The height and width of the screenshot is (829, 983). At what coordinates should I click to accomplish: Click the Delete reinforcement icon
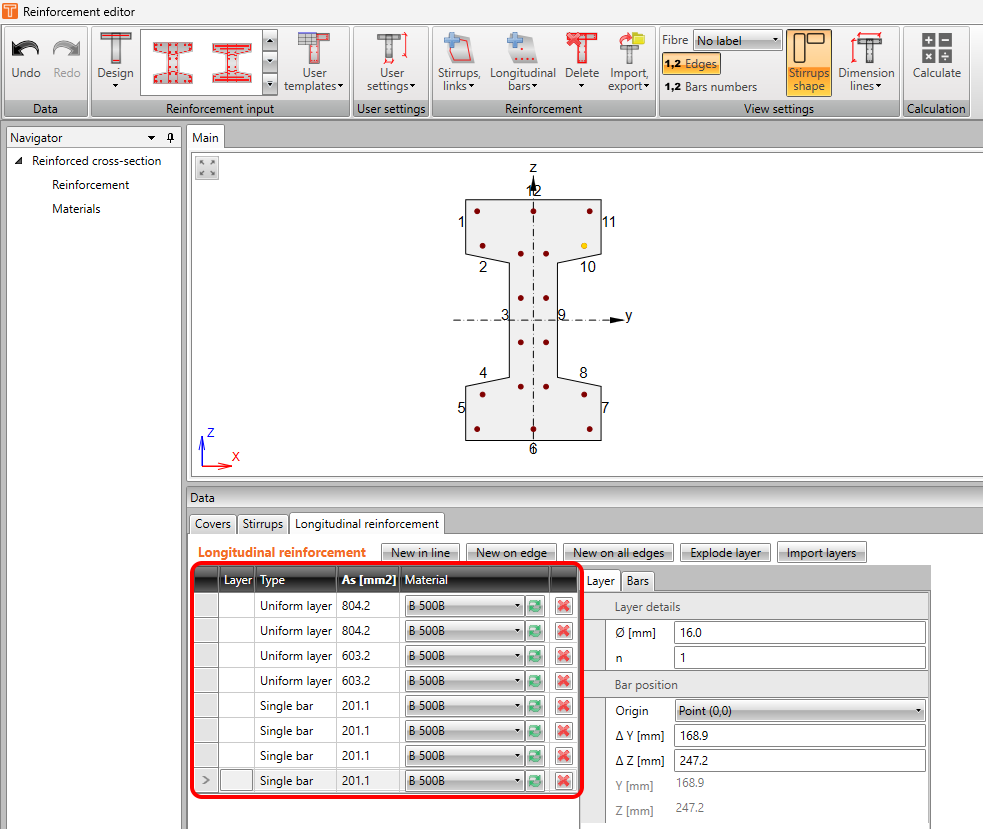583,62
